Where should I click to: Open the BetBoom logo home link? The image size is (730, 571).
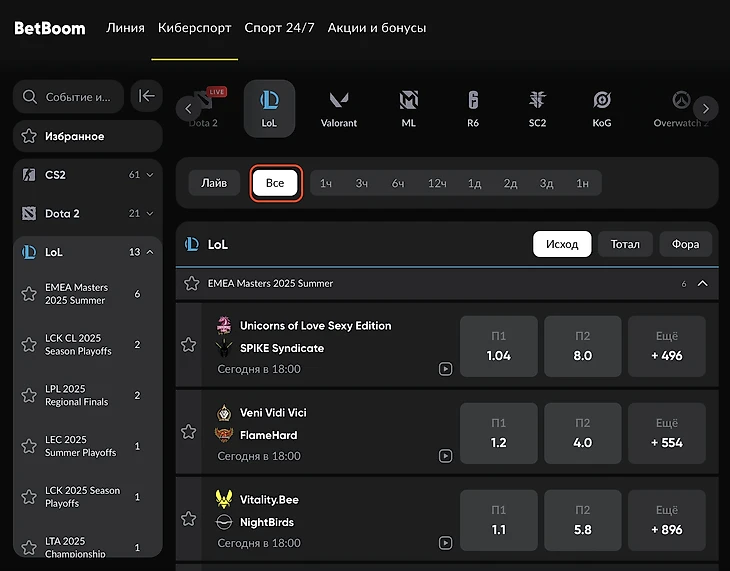pos(50,28)
